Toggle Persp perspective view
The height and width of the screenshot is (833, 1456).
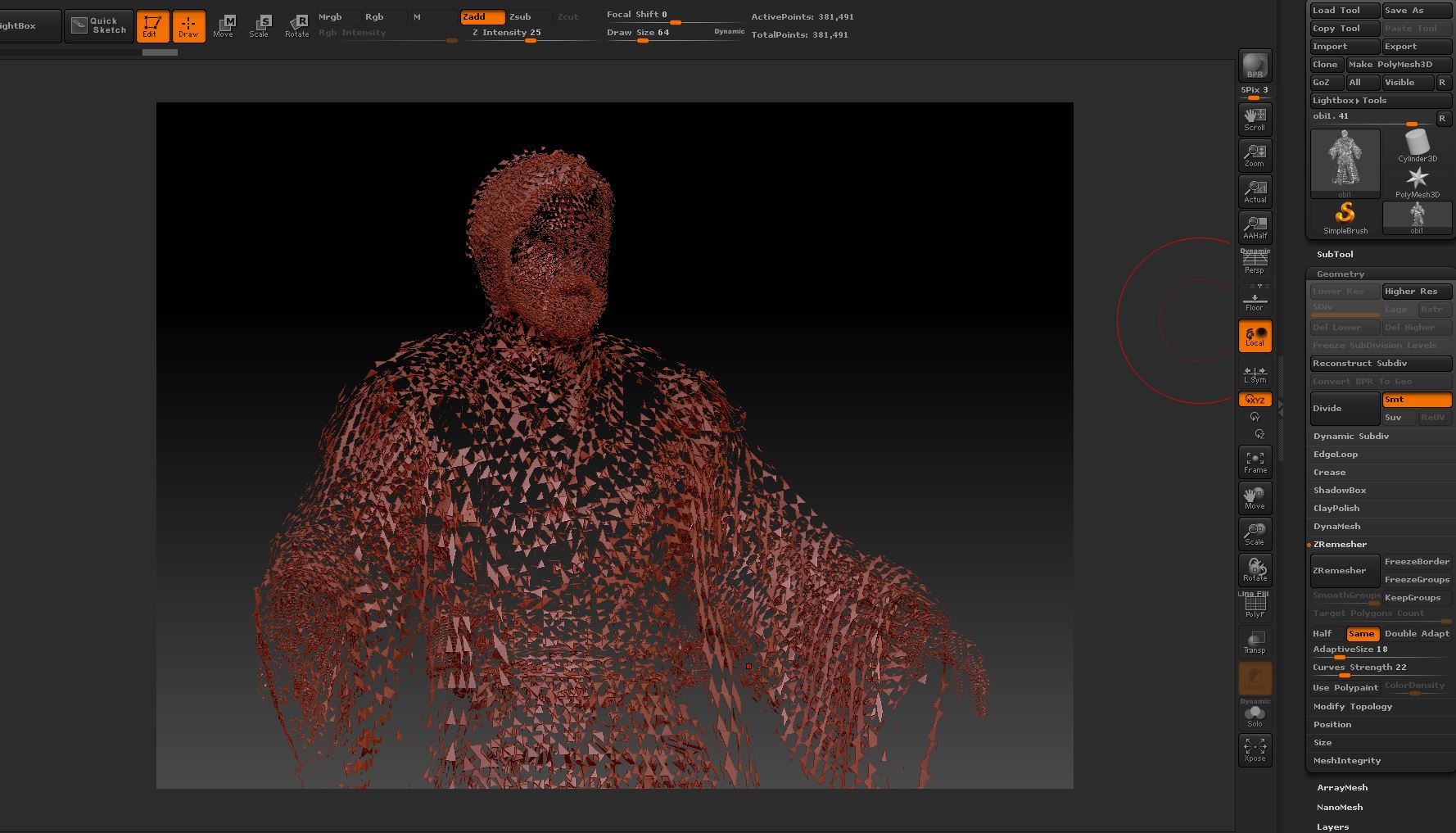click(1255, 262)
